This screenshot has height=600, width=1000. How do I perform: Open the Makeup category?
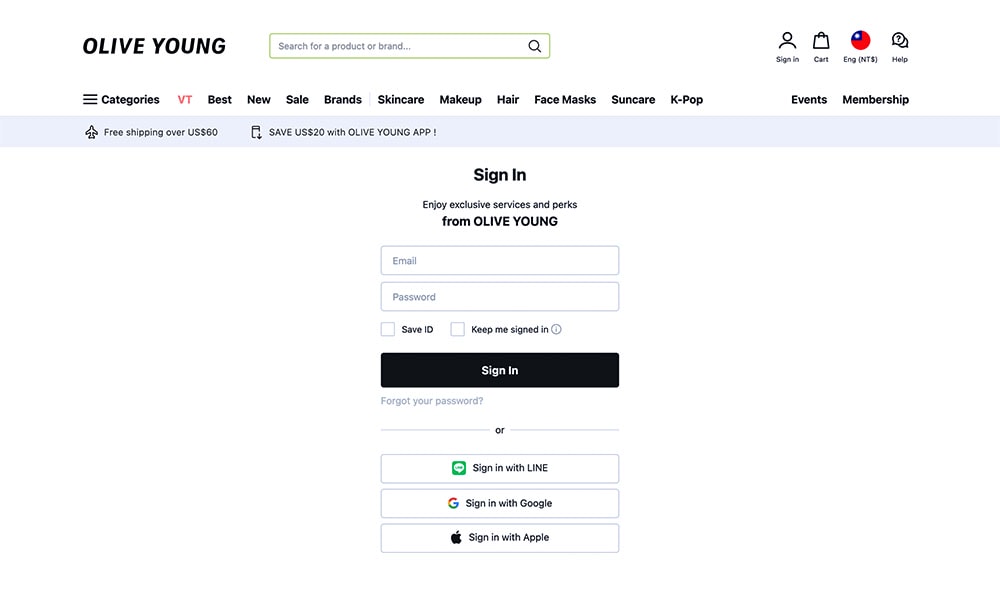(x=460, y=99)
